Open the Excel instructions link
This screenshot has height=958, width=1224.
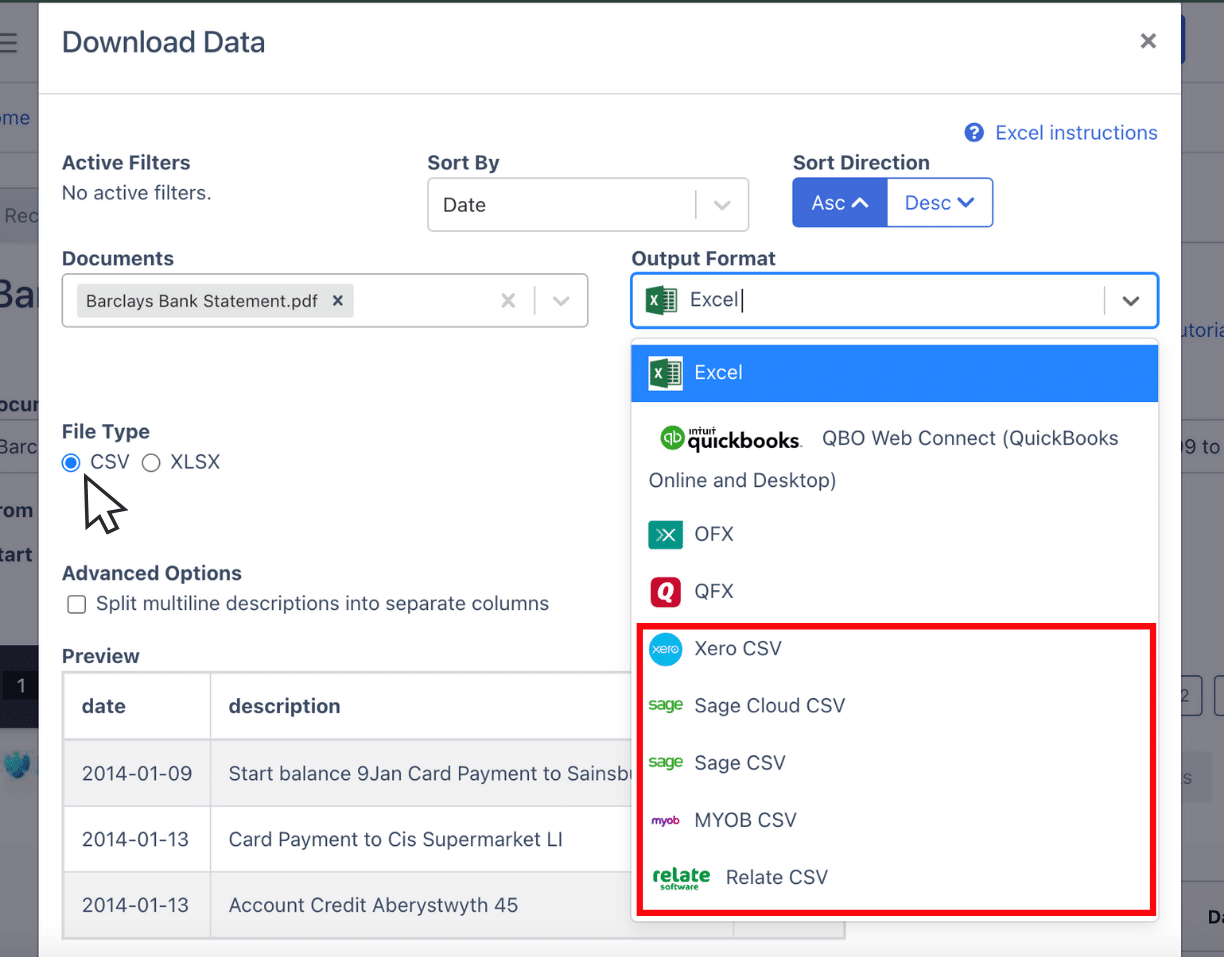pos(1076,133)
